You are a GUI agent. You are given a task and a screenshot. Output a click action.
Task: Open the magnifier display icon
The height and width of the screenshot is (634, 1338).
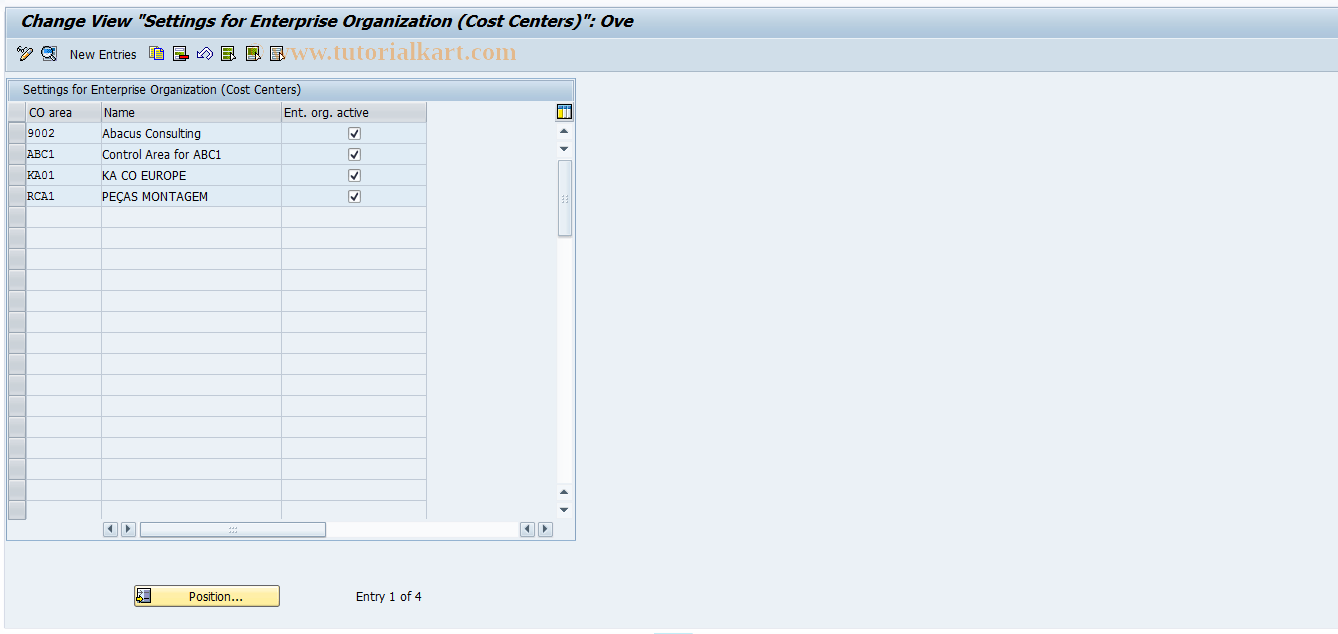point(49,54)
